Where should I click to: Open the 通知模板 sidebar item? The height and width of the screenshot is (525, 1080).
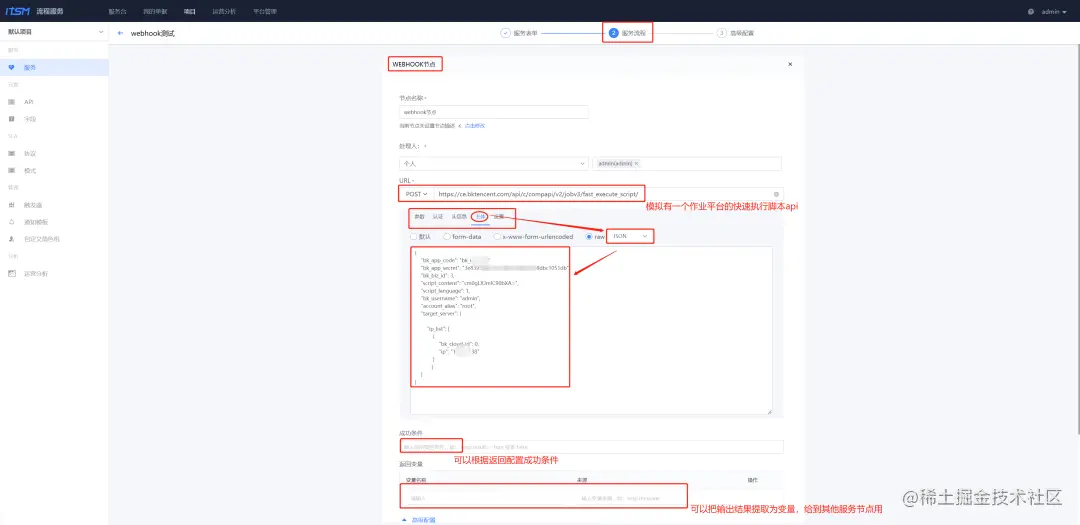[54, 222]
